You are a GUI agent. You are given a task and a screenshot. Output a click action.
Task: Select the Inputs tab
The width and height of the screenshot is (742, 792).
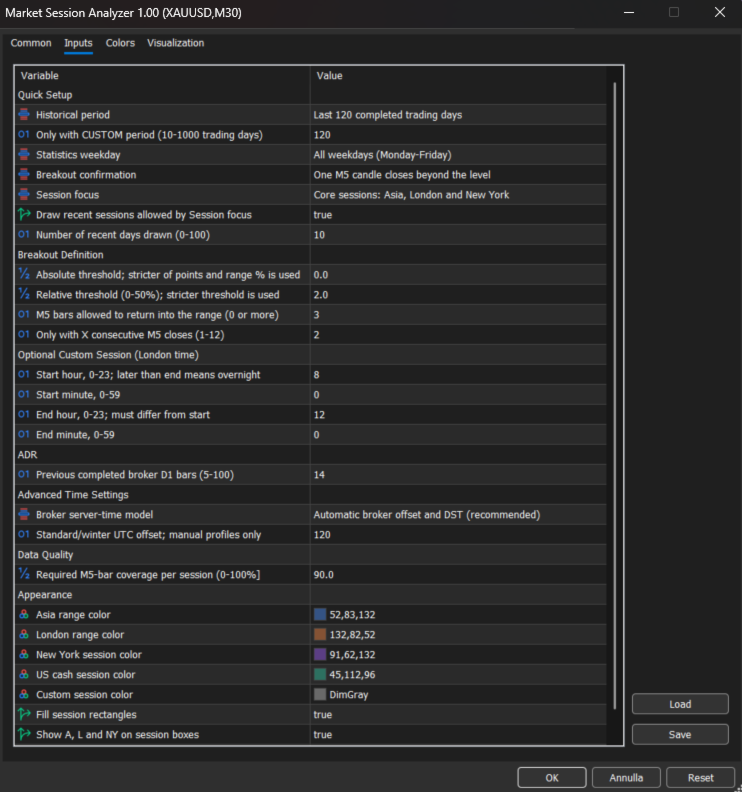coord(78,43)
